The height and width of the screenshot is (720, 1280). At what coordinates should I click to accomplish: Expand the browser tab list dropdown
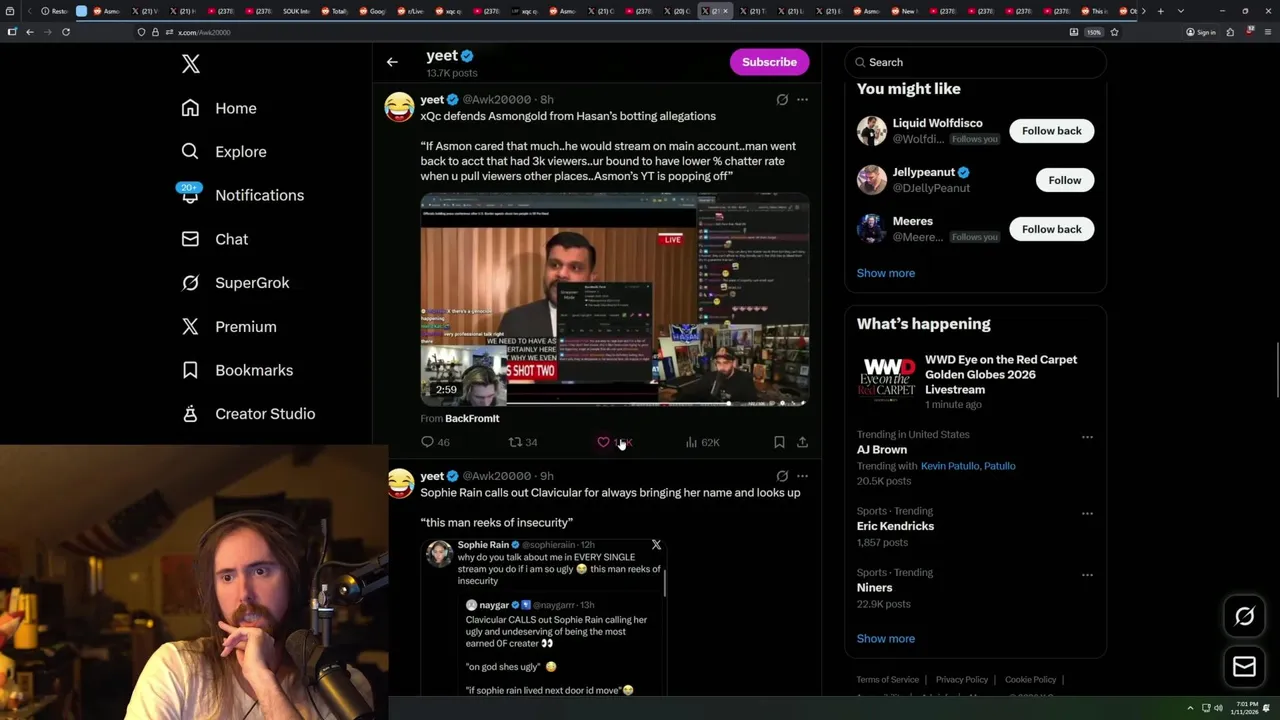tap(1181, 11)
